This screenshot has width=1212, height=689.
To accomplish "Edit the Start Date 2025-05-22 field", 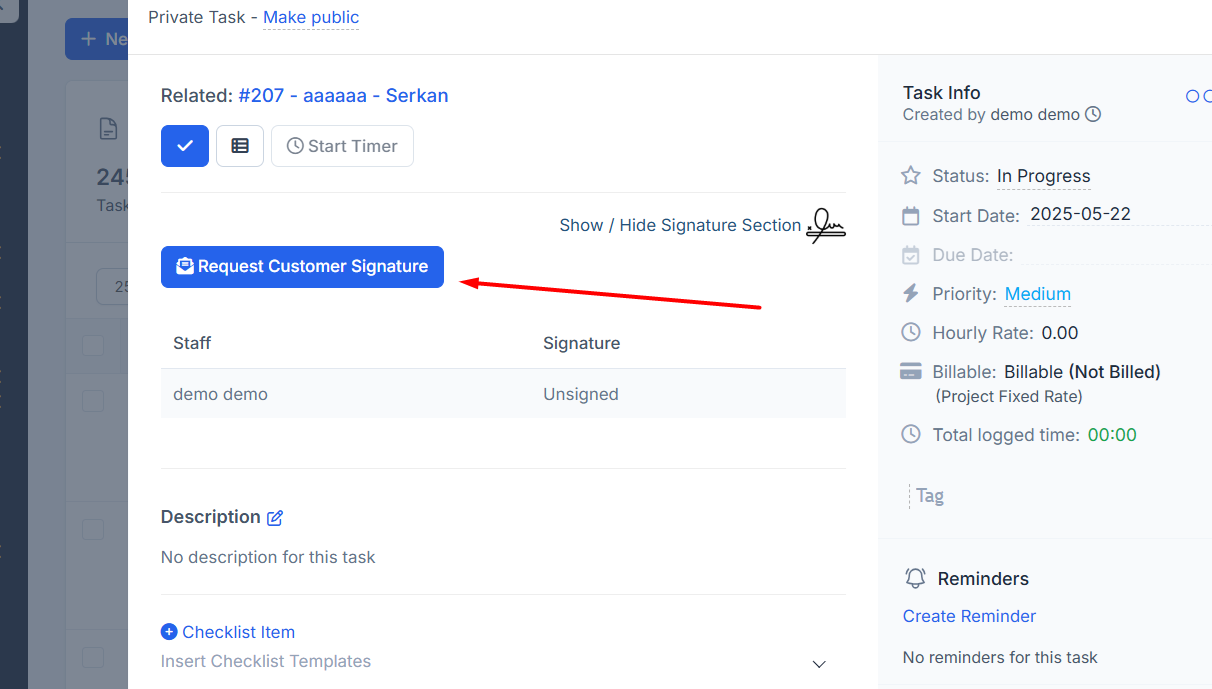I will [x=1080, y=214].
